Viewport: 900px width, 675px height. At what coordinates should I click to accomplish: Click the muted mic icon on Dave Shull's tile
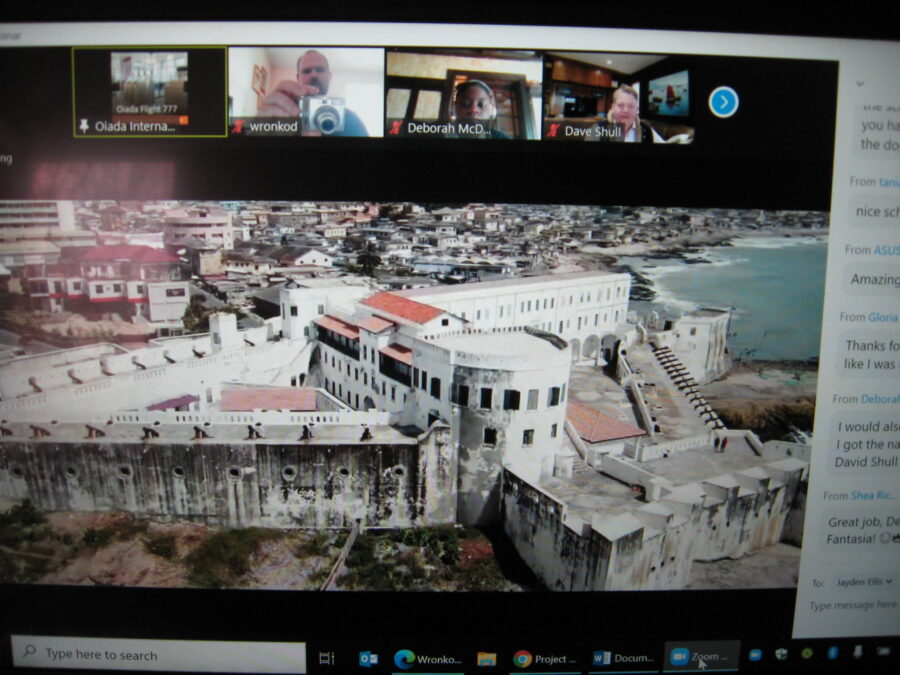(x=551, y=130)
